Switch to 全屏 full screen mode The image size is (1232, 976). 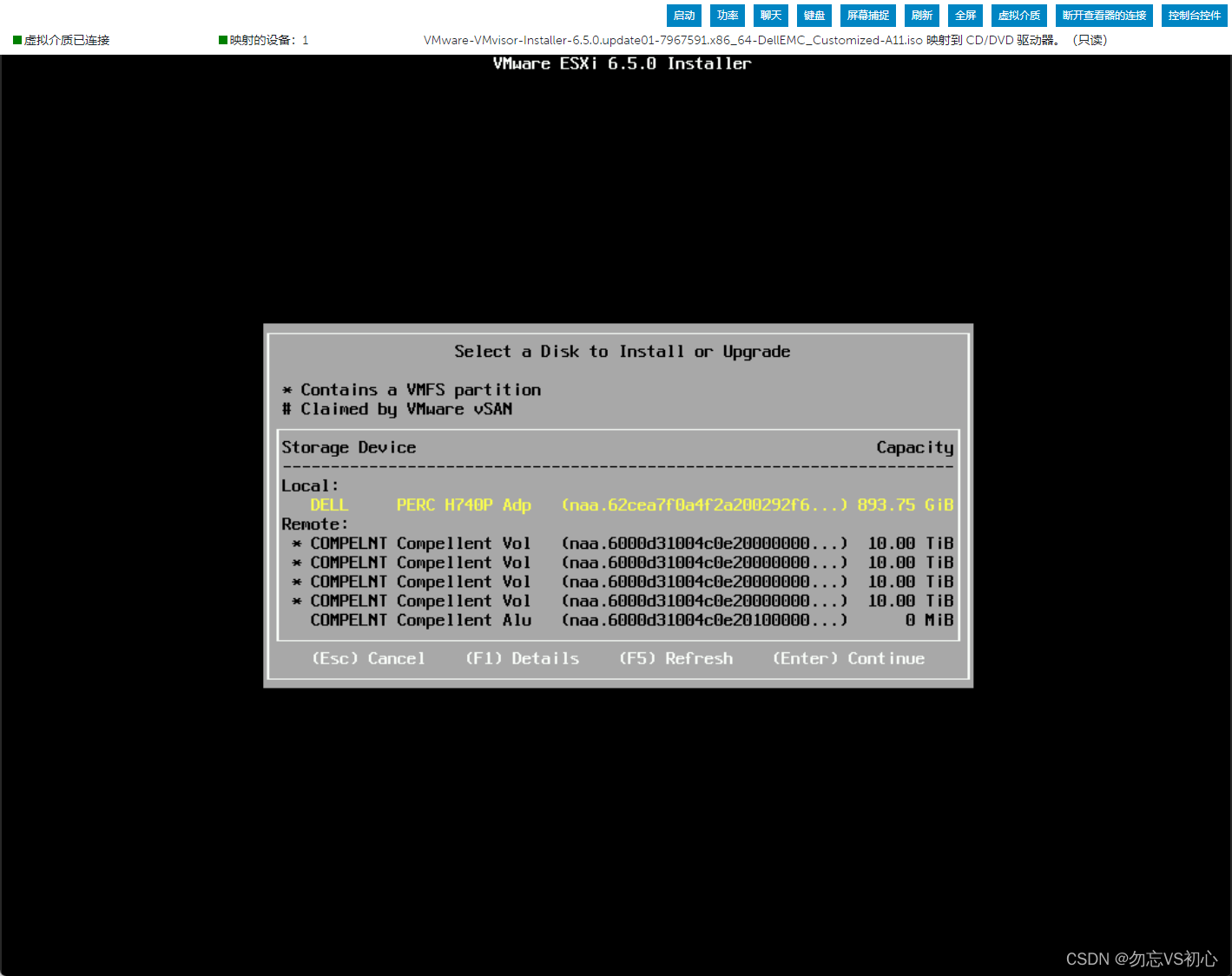(x=965, y=16)
